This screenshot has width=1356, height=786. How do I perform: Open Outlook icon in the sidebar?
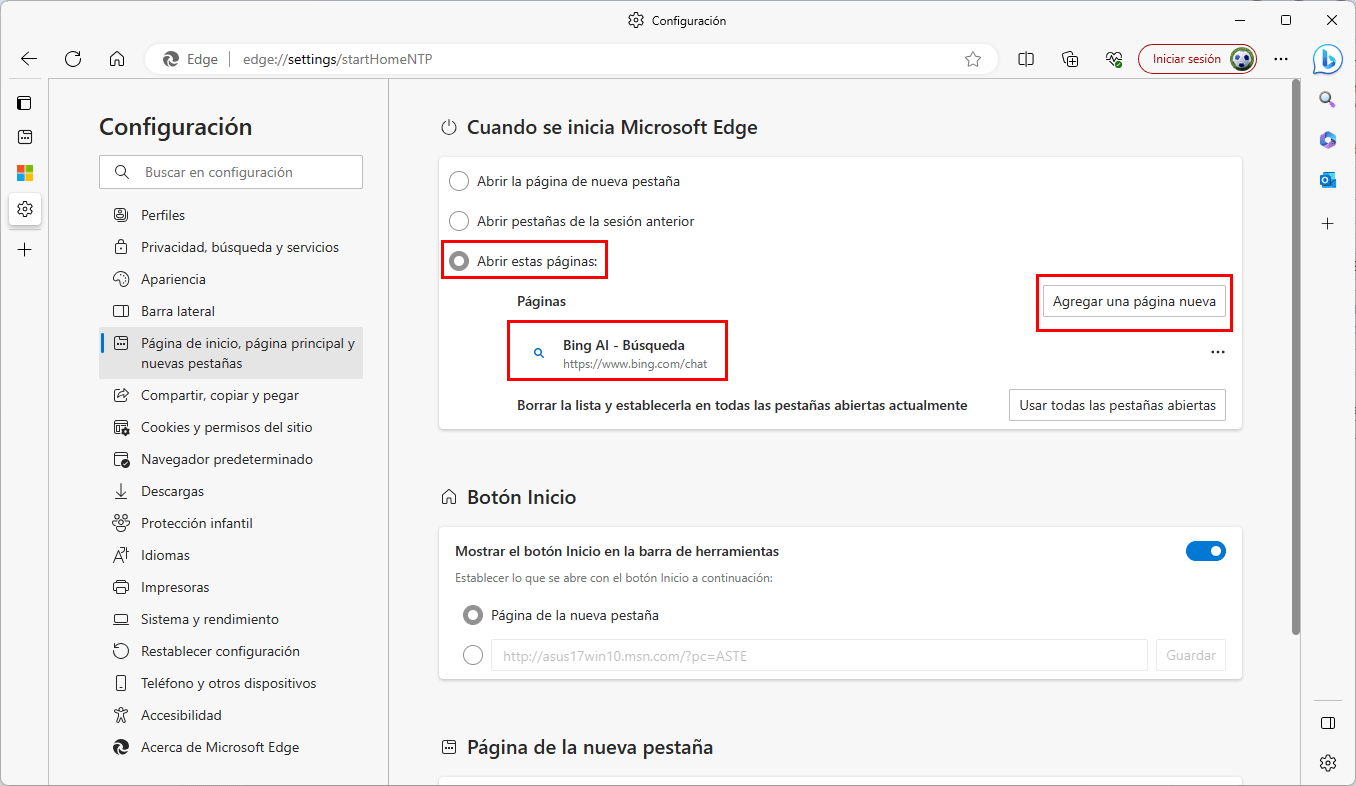[1327, 180]
